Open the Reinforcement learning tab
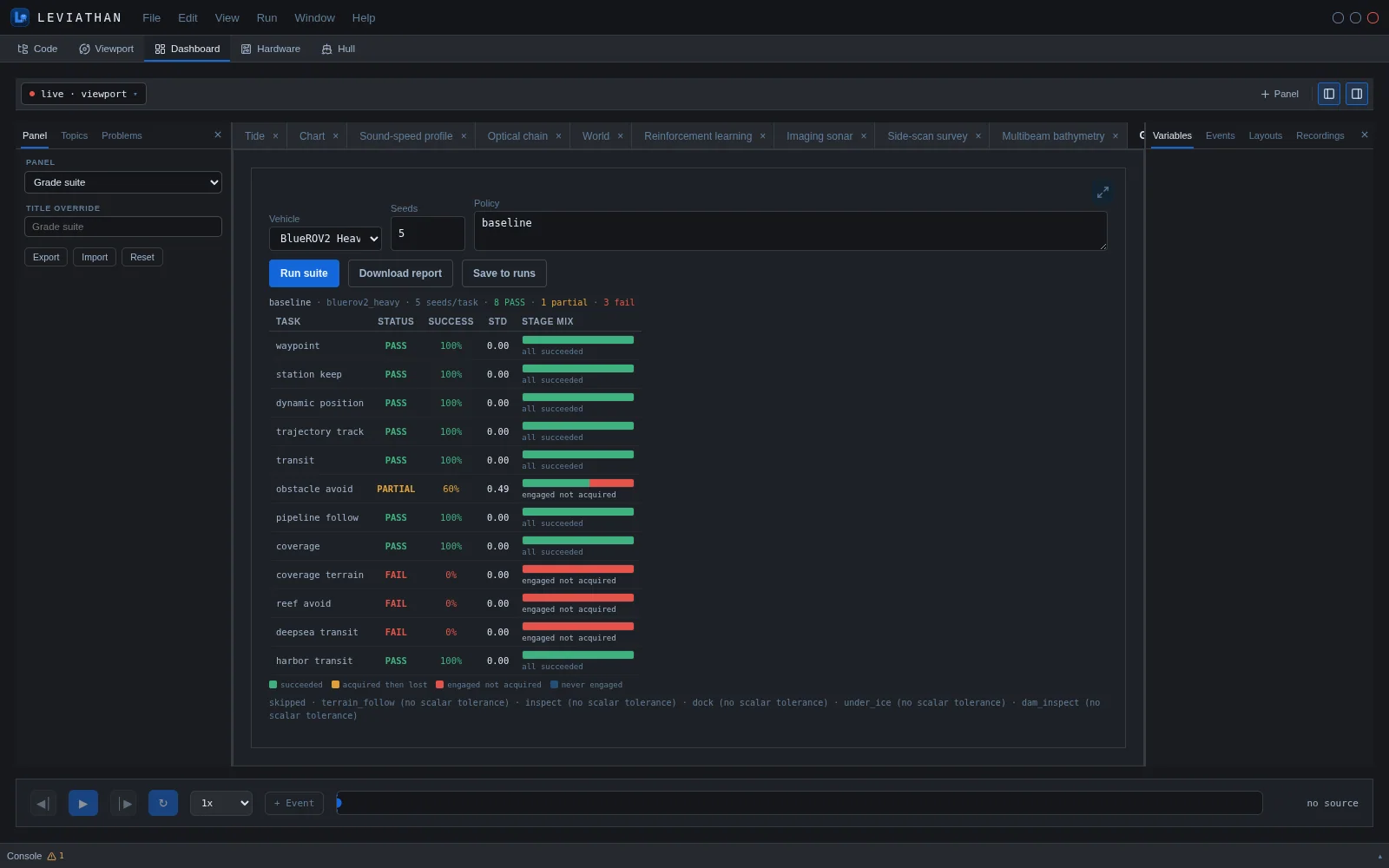1389x868 pixels. click(698, 136)
